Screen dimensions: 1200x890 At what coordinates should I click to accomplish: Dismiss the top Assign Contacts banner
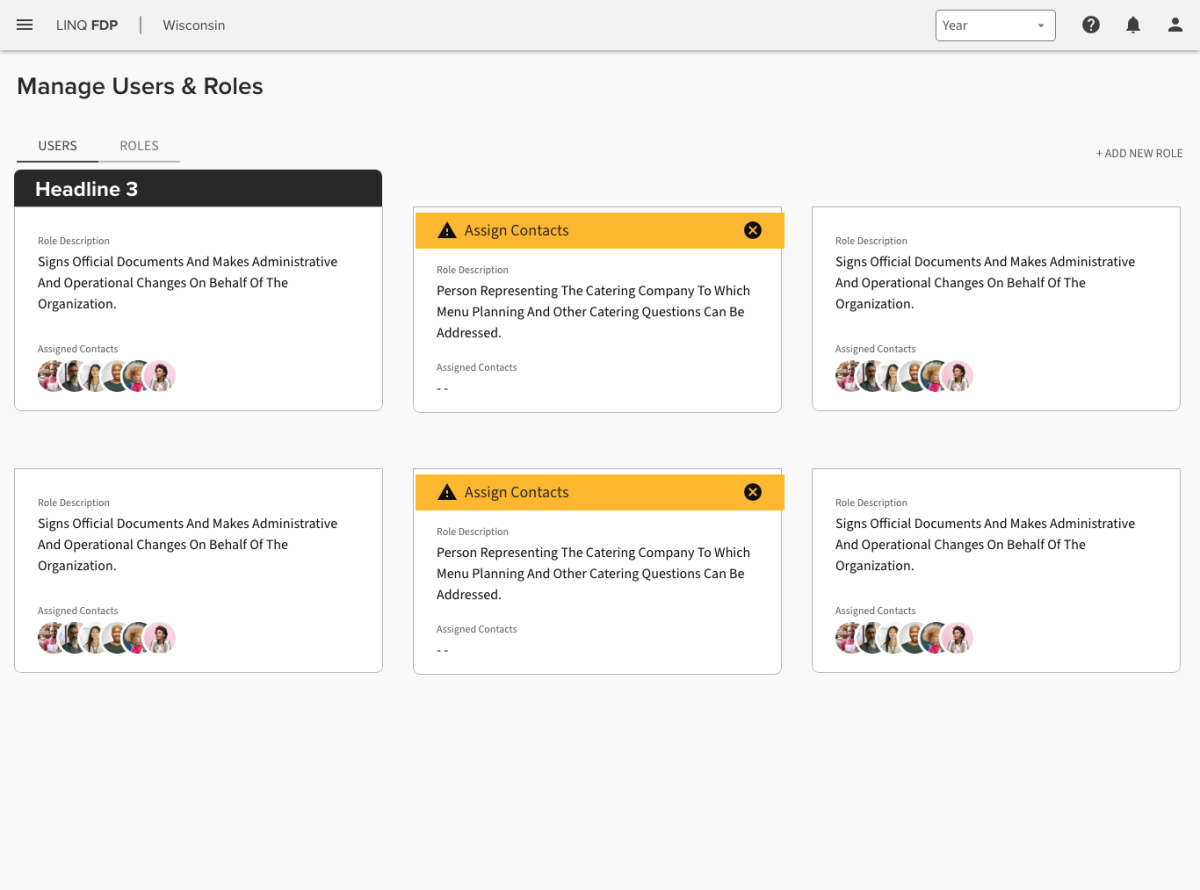pos(753,230)
